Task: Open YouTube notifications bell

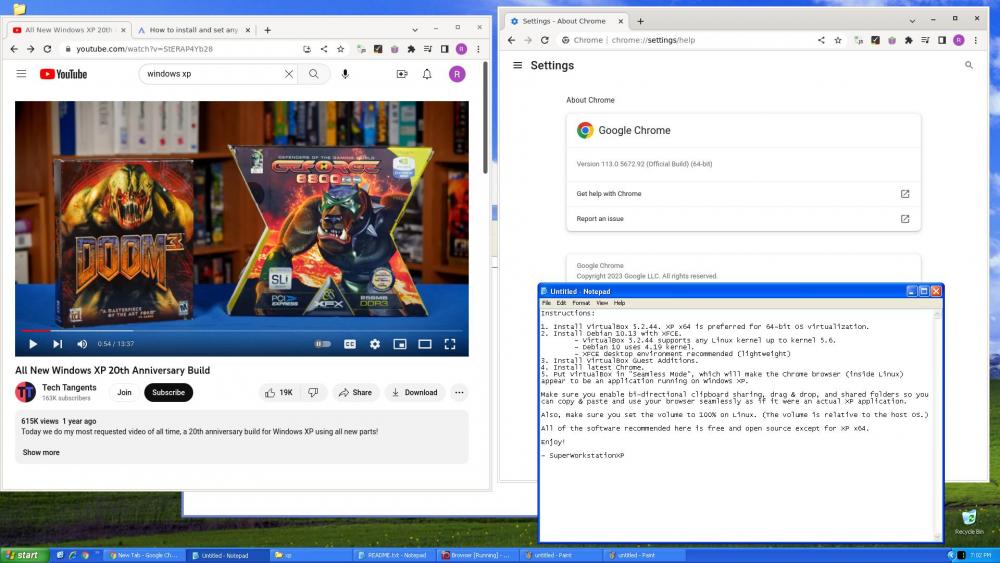Action: [427, 74]
